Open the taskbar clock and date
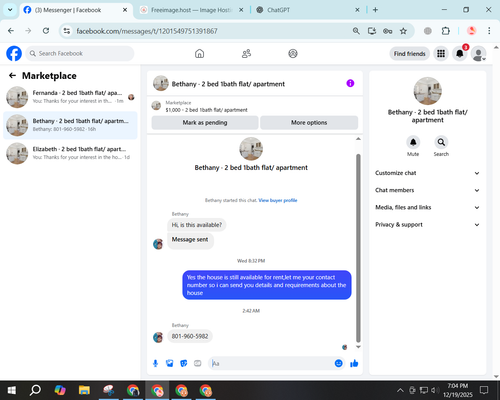The width and height of the screenshot is (500, 400). click(458, 390)
